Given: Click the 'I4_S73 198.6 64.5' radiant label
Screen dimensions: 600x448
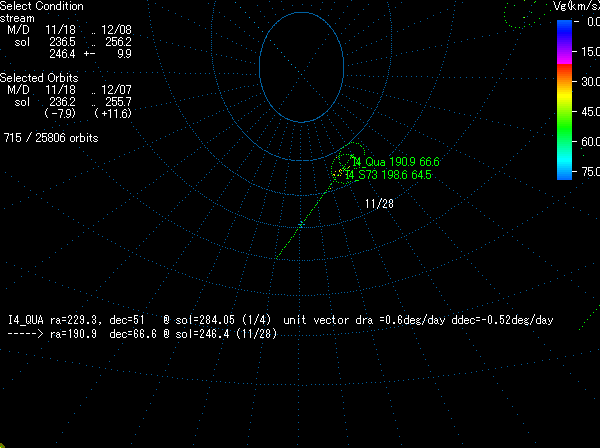Looking at the screenshot, I should point(388,175).
